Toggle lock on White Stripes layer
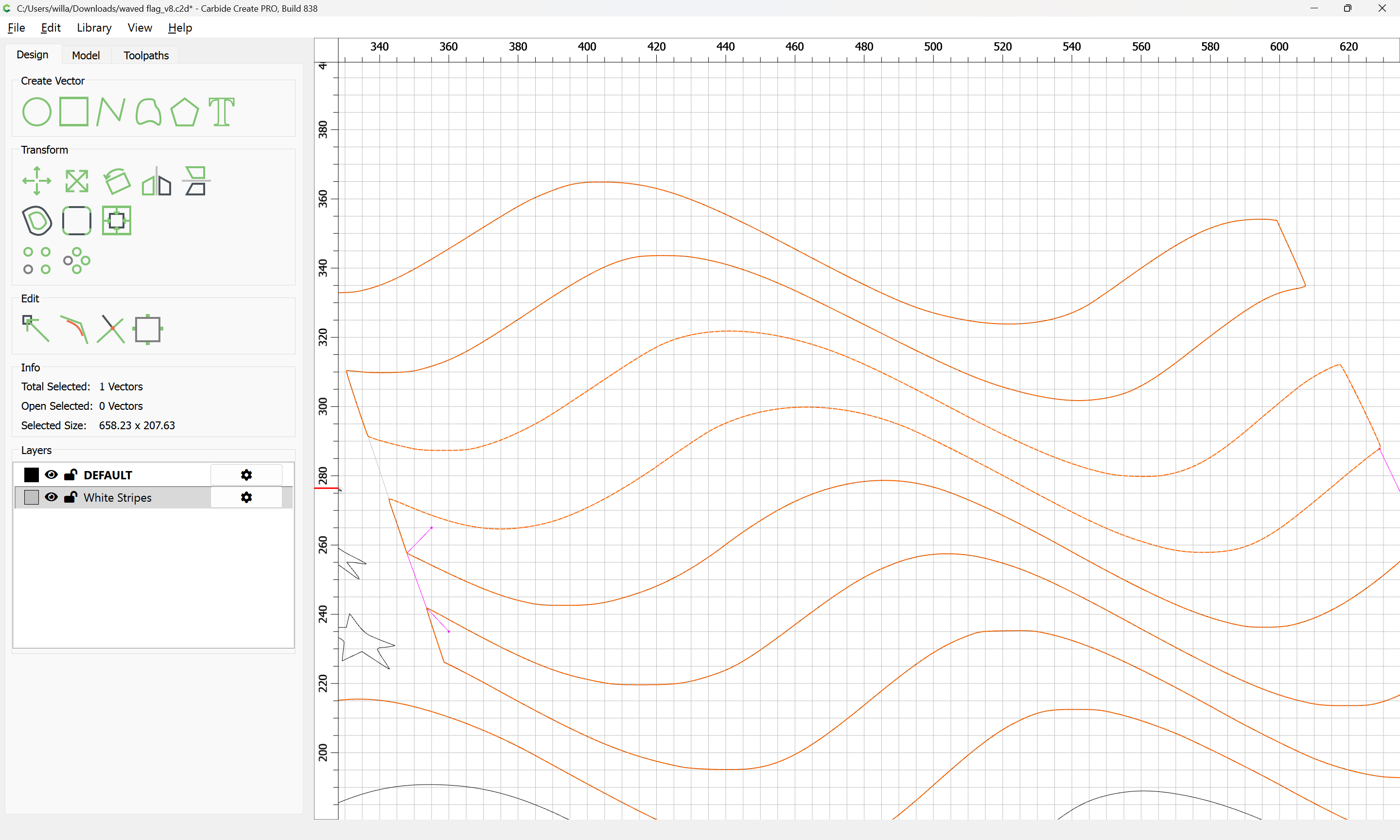Viewport: 1400px width, 840px height. 71,498
